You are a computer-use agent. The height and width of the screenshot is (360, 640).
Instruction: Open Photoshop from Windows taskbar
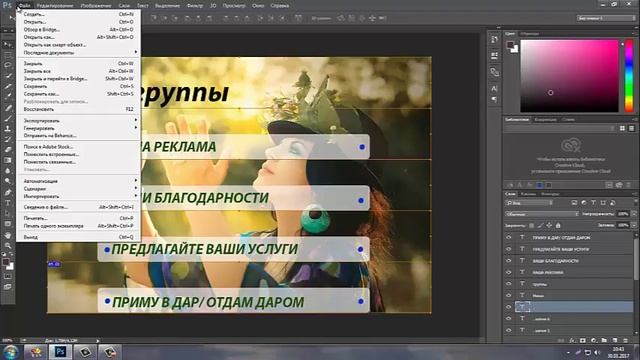60,351
